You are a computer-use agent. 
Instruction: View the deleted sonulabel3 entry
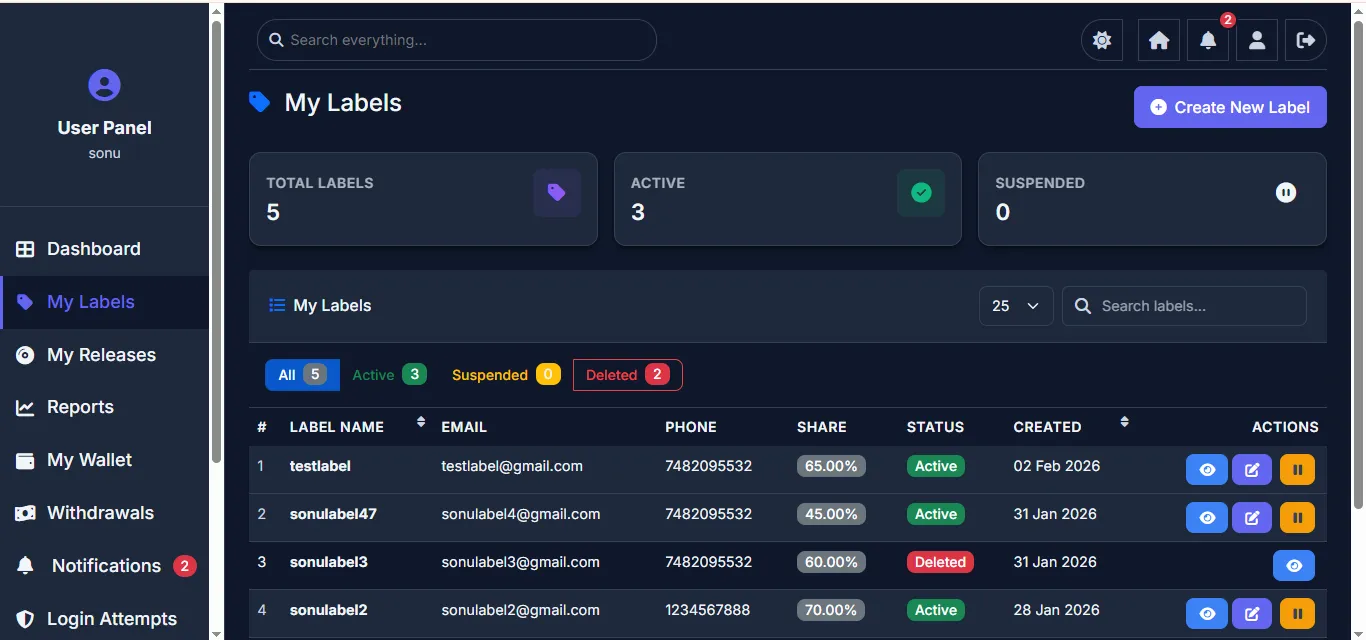point(1294,565)
